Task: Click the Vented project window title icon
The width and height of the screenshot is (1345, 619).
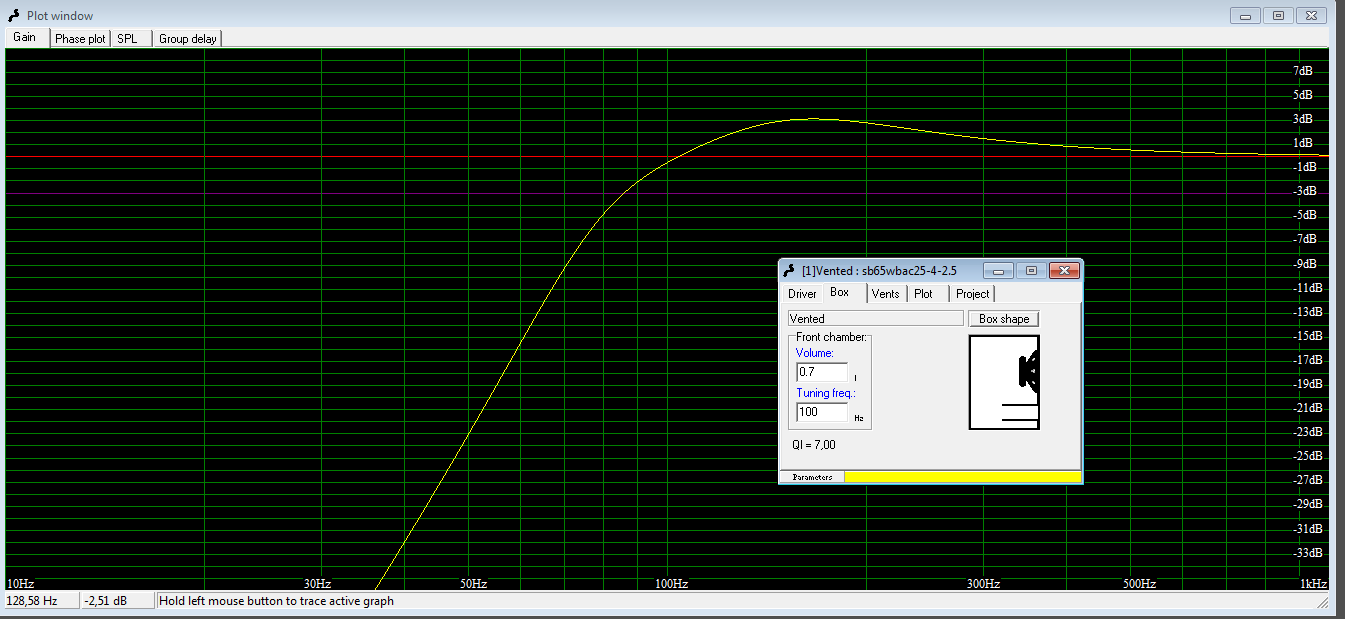Action: pyautogui.click(x=790, y=270)
